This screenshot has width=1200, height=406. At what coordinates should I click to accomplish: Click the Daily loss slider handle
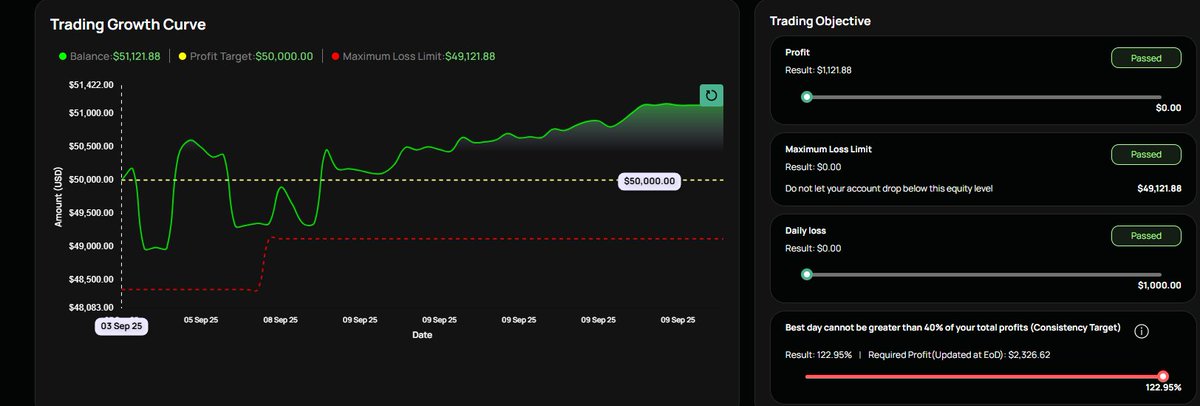click(806, 275)
